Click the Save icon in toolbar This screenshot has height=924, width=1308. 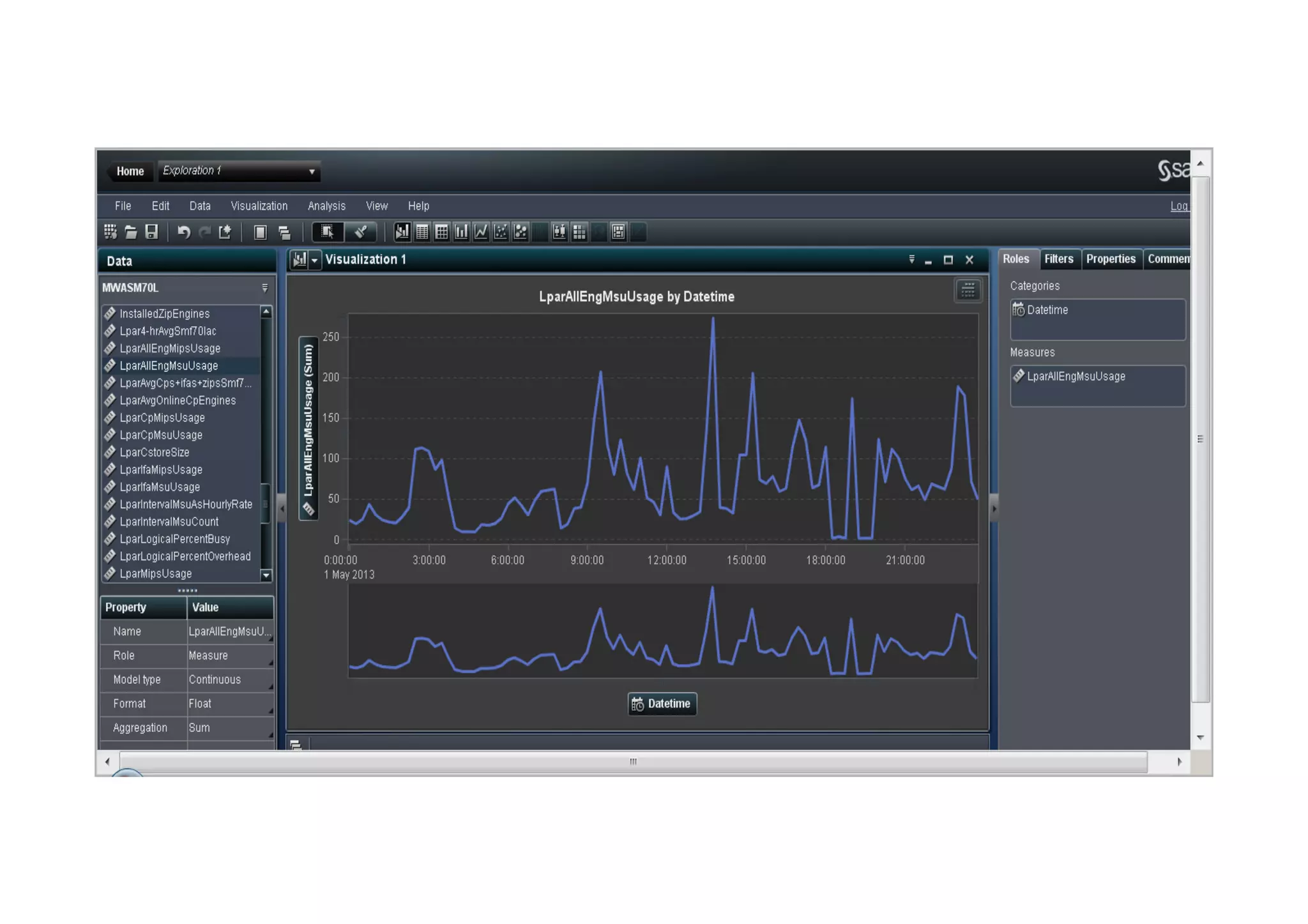[x=151, y=232]
